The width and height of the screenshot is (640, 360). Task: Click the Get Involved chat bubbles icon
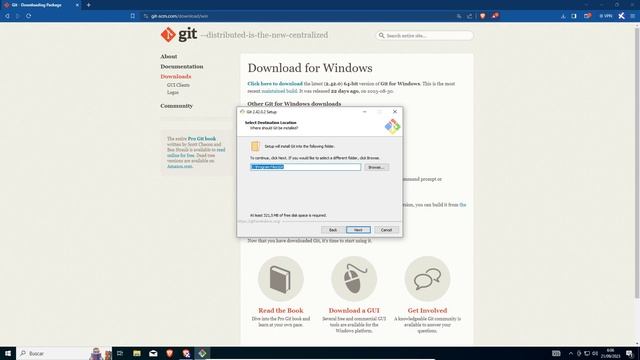pyautogui.click(x=427, y=279)
